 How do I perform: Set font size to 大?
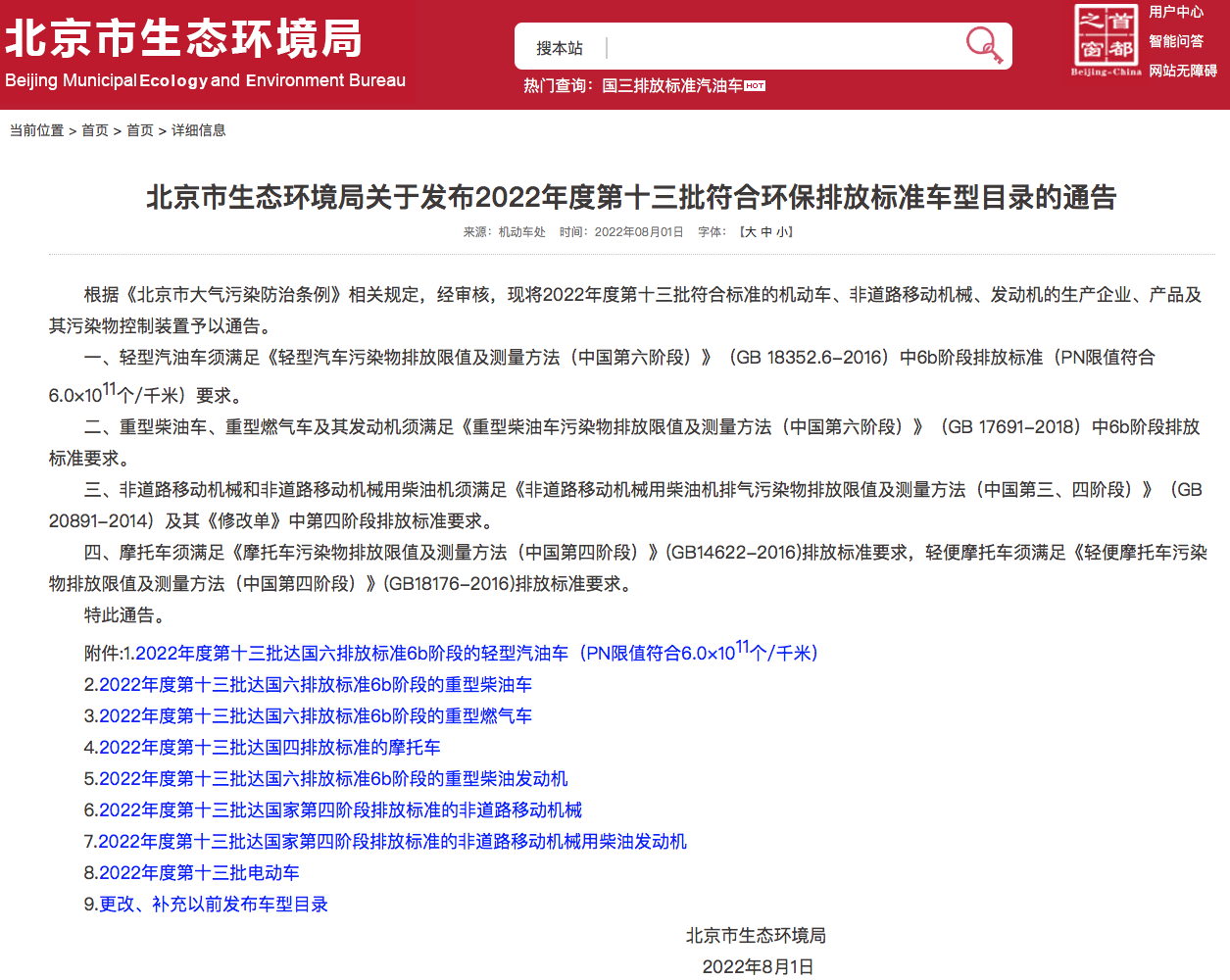pyautogui.click(x=751, y=232)
